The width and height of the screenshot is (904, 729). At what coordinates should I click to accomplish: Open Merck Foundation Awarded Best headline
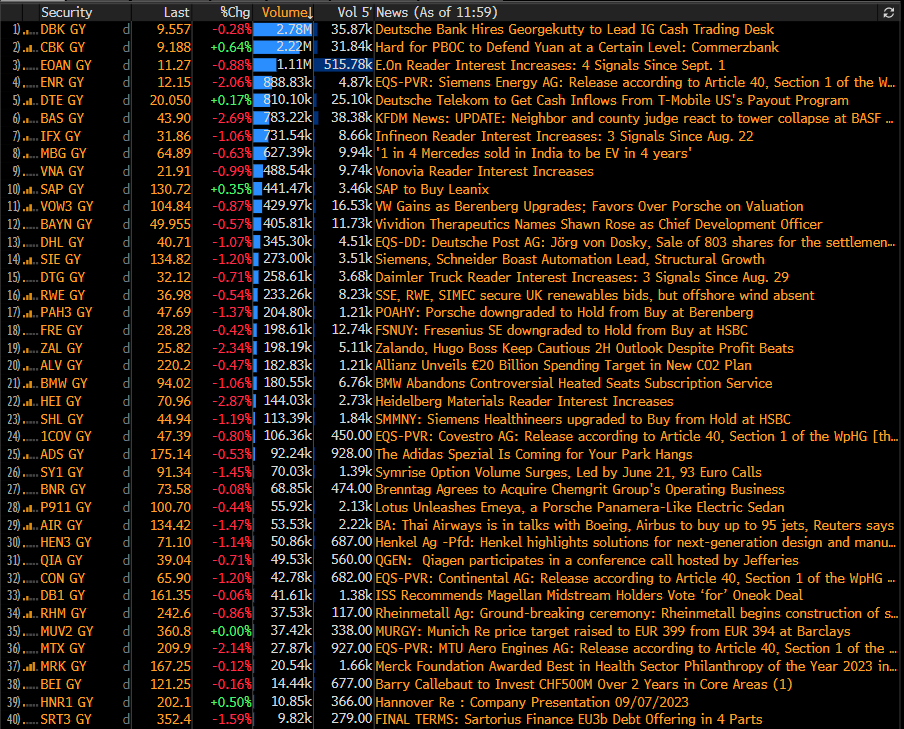(x=636, y=667)
